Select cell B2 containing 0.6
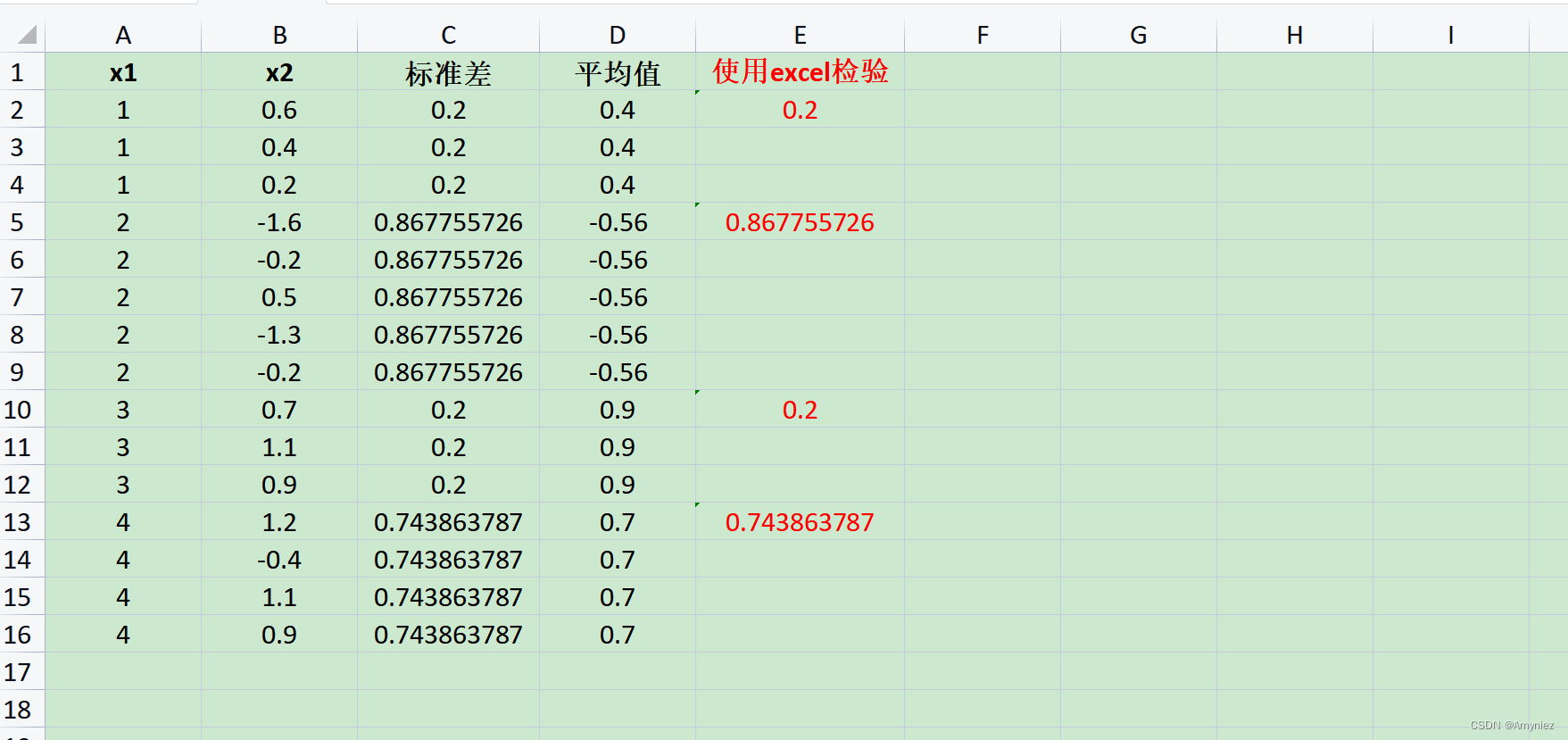1568x740 pixels. 279,110
